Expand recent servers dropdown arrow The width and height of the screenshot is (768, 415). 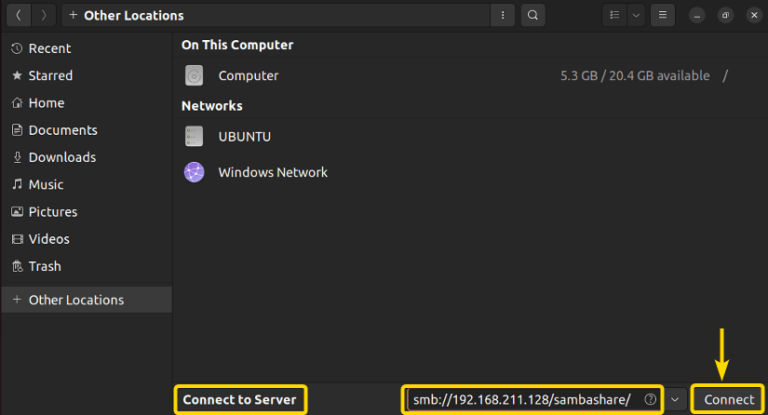(675, 399)
